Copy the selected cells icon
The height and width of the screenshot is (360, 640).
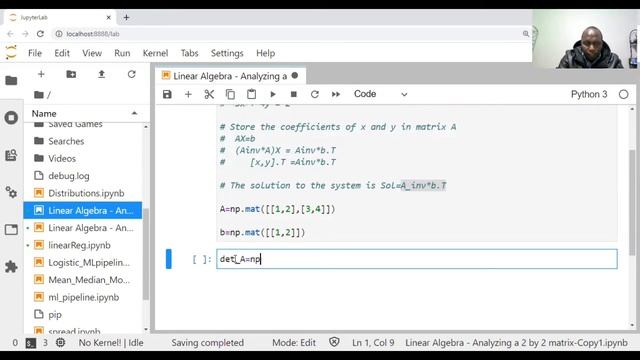click(x=230, y=94)
